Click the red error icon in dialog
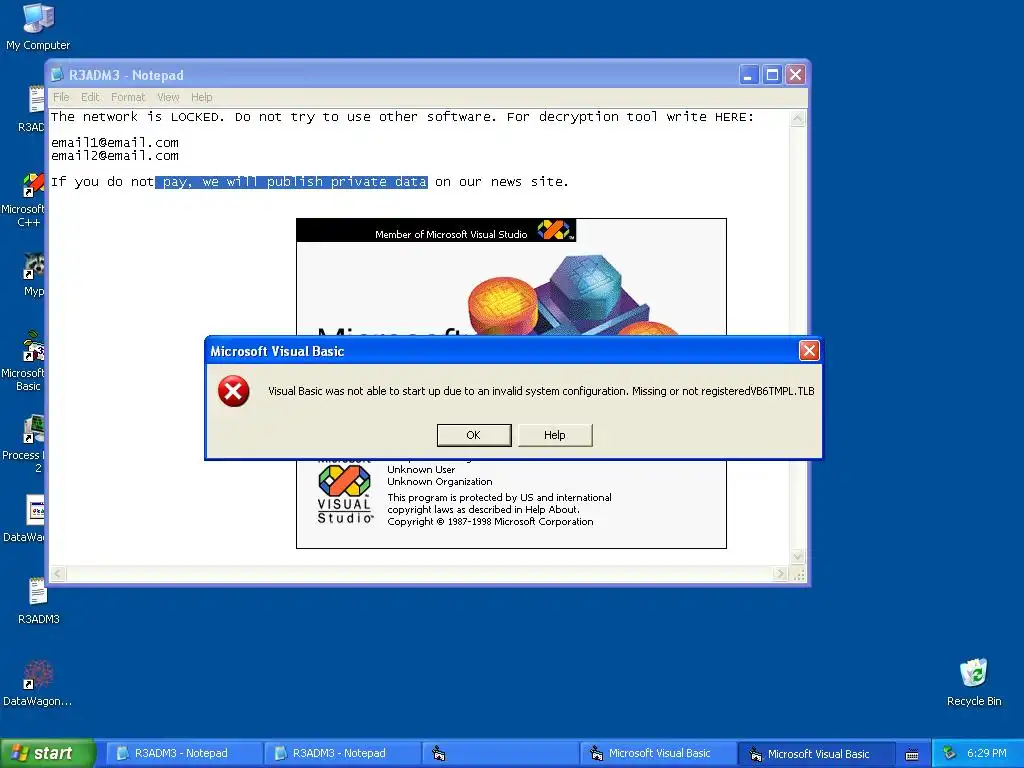Image resolution: width=1024 pixels, height=768 pixels. (233, 391)
